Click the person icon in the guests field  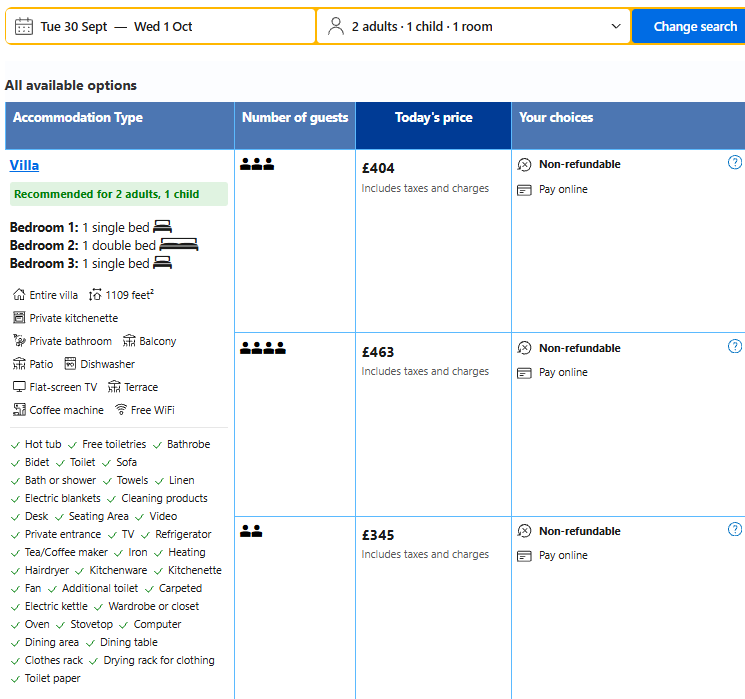(336, 26)
